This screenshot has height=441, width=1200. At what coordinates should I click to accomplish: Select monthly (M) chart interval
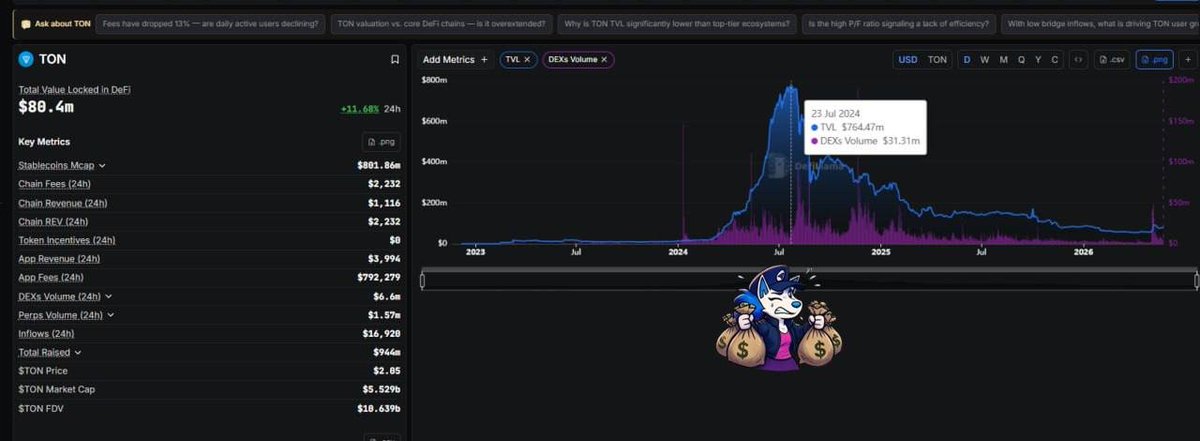pos(1003,60)
